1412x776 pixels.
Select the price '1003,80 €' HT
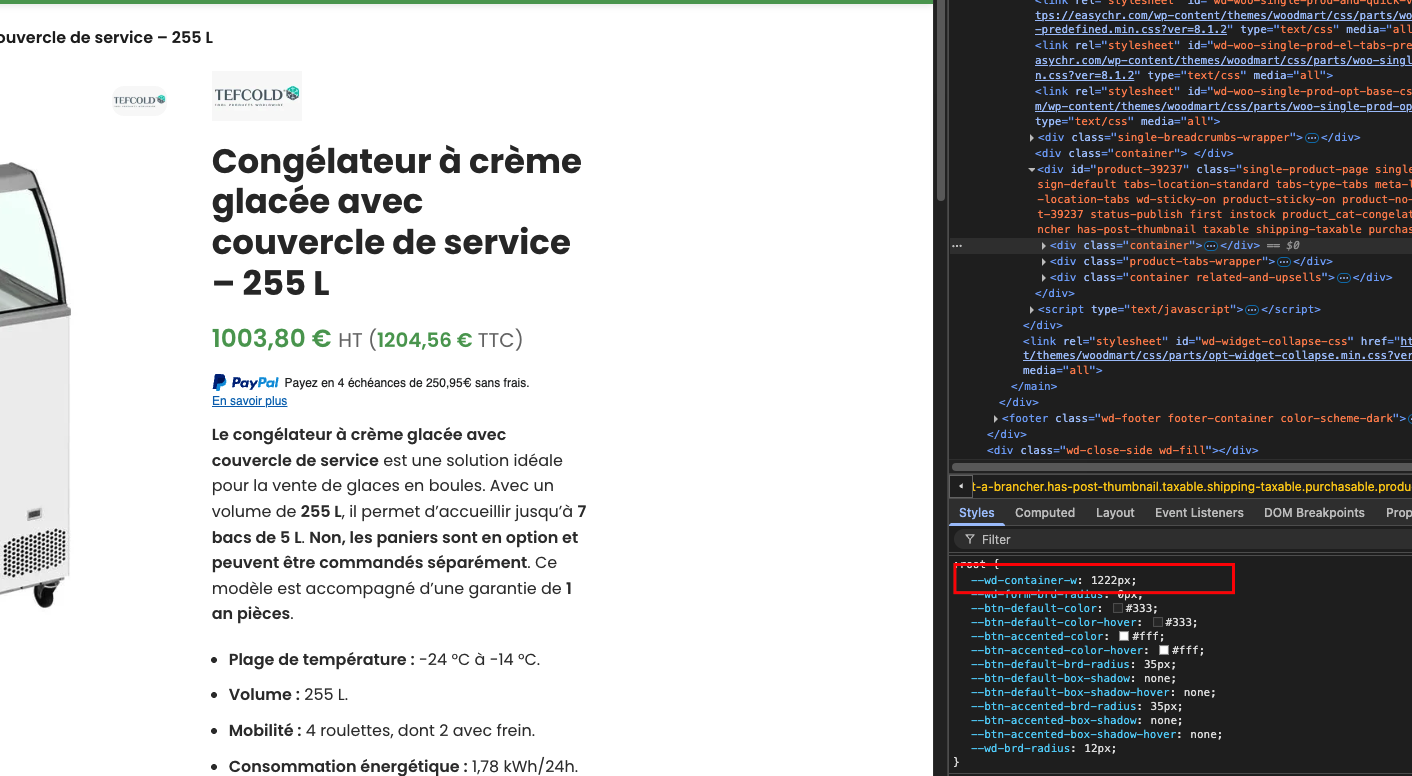click(x=271, y=339)
